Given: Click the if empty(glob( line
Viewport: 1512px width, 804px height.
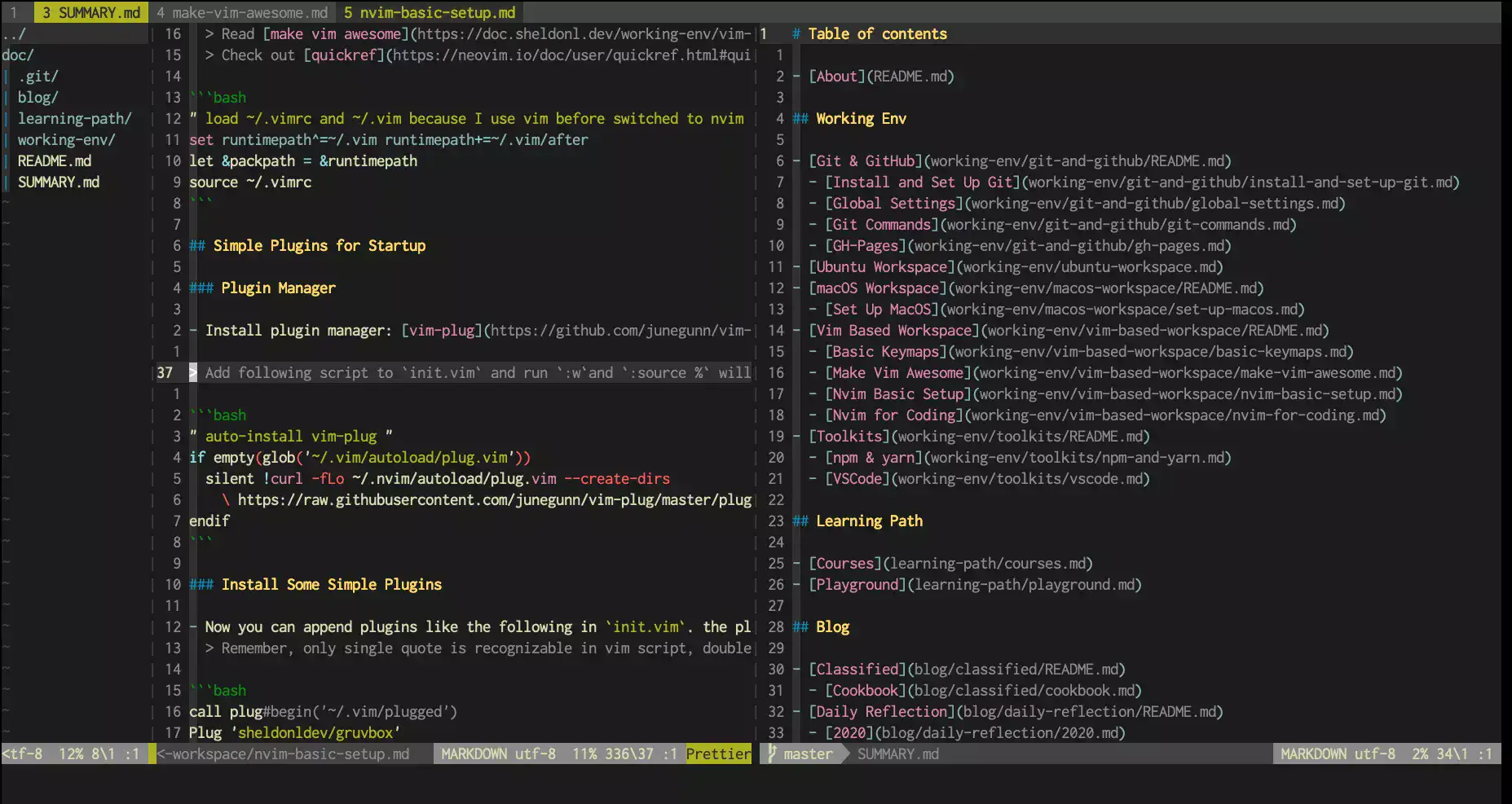Looking at the screenshot, I should tap(360, 457).
